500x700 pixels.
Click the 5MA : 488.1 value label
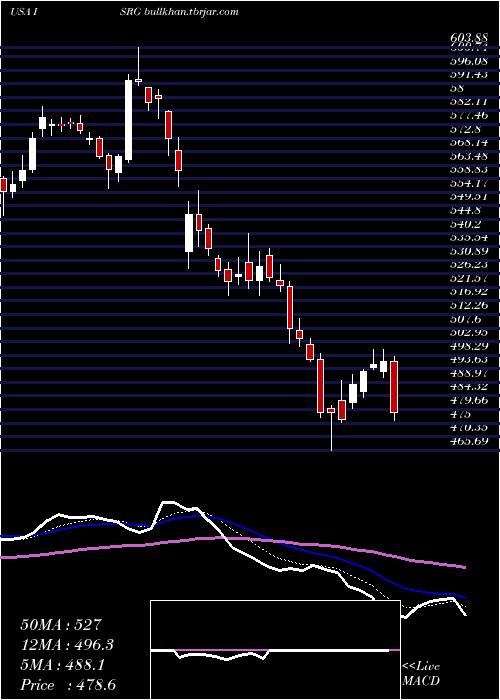(62, 665)
